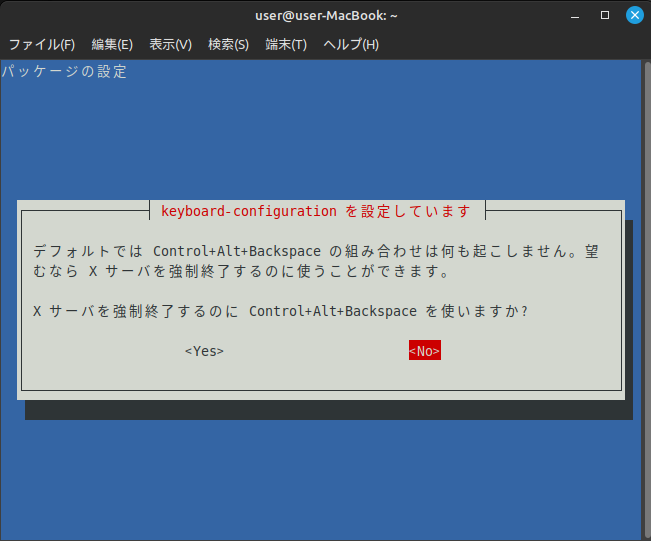Click the 'user@user-MacBook: ~' window title

pos(326,16)
